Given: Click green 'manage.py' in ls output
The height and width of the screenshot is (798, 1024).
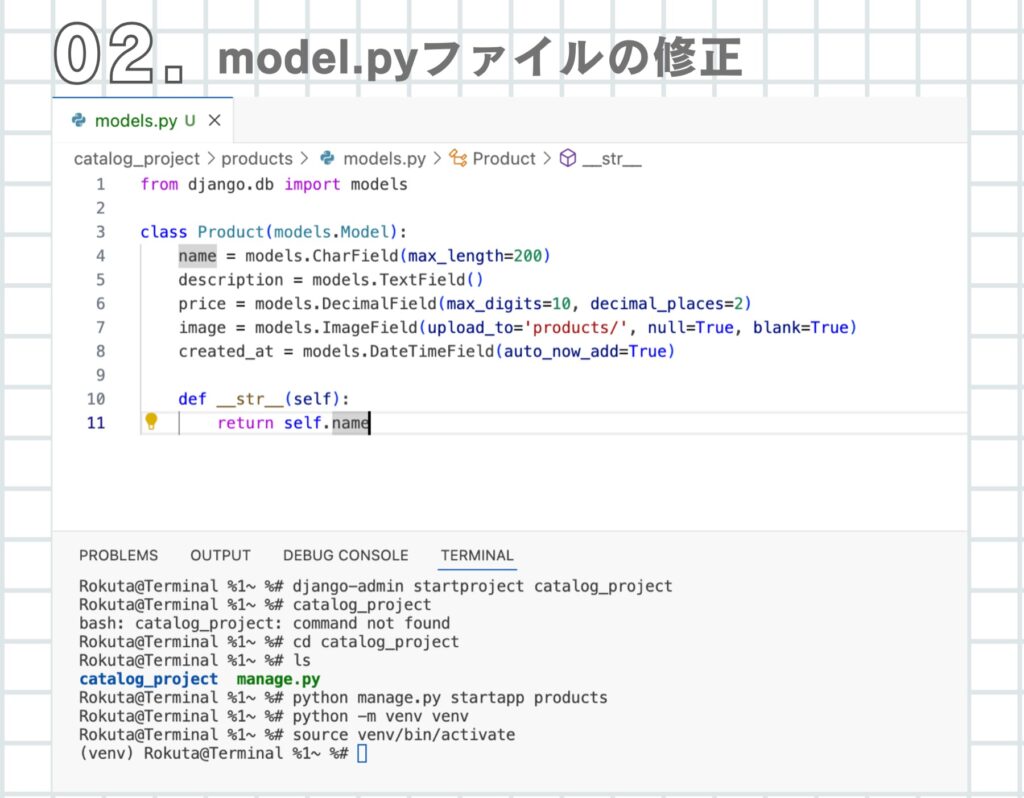Looking at the screenshot, I should coord(278,679).
